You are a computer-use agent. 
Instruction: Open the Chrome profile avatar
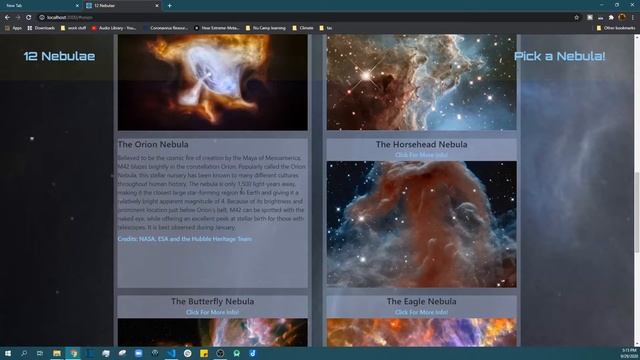pos(622,17)
